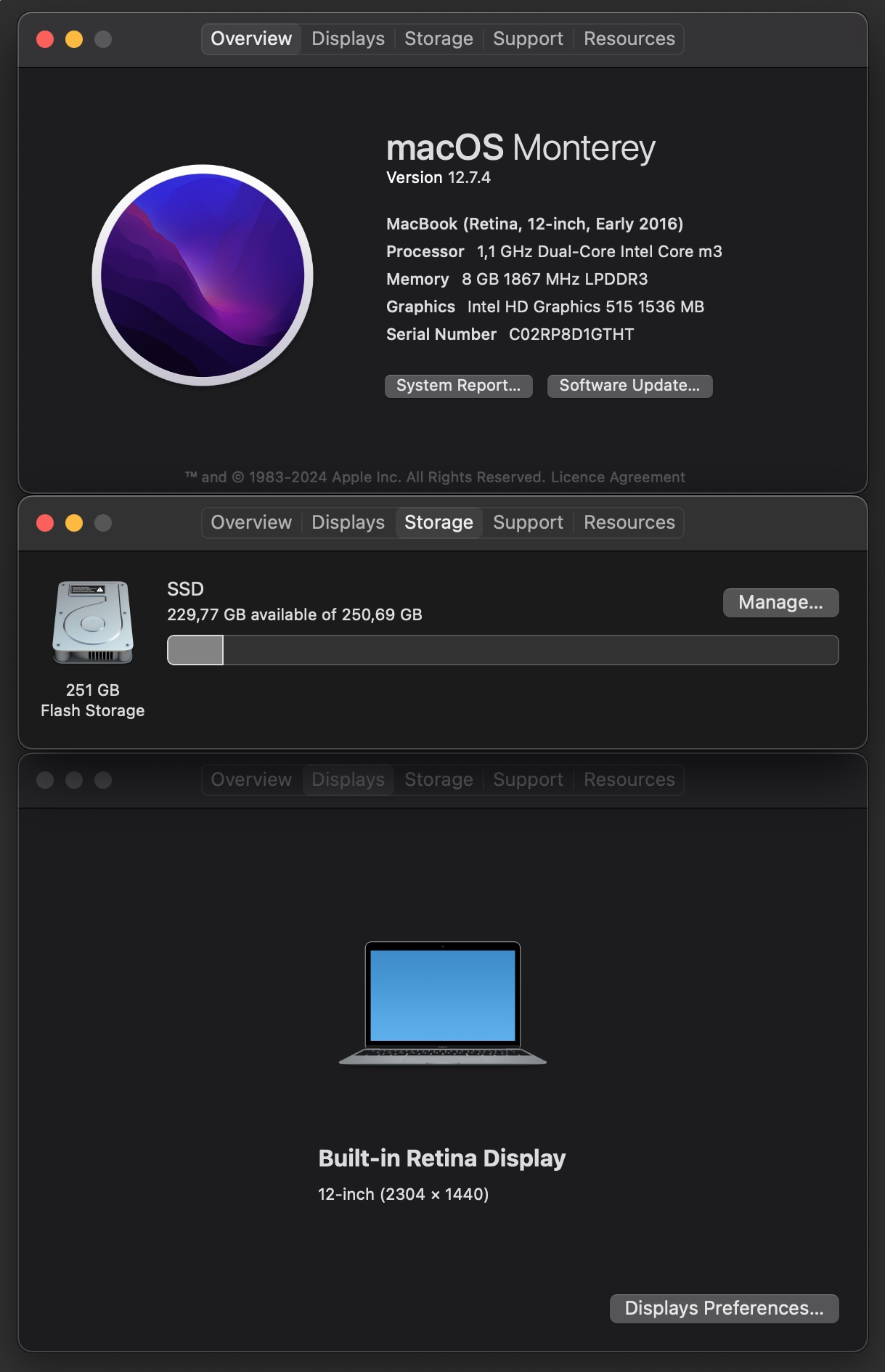Open Resources tab in the Storage window
Image resolution: width=885 pixels, height=1372 pixels.
[x=629, y=522]
